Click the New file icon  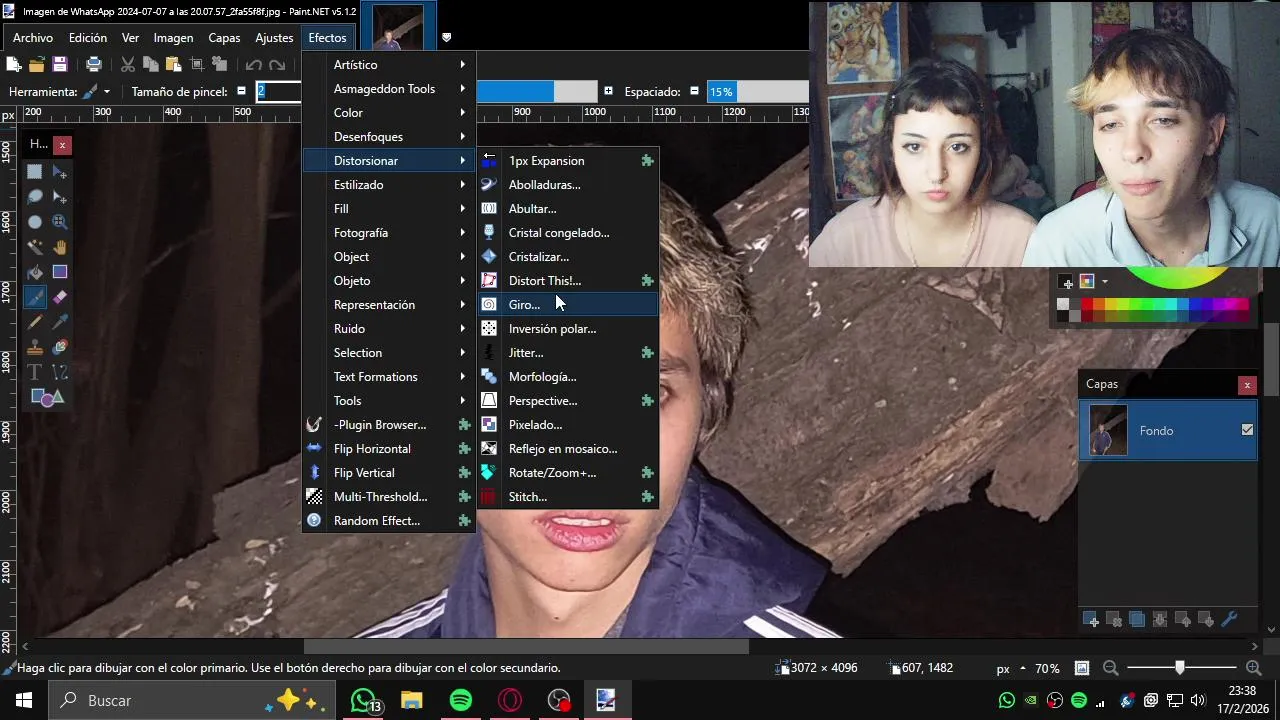click(14, 64)
